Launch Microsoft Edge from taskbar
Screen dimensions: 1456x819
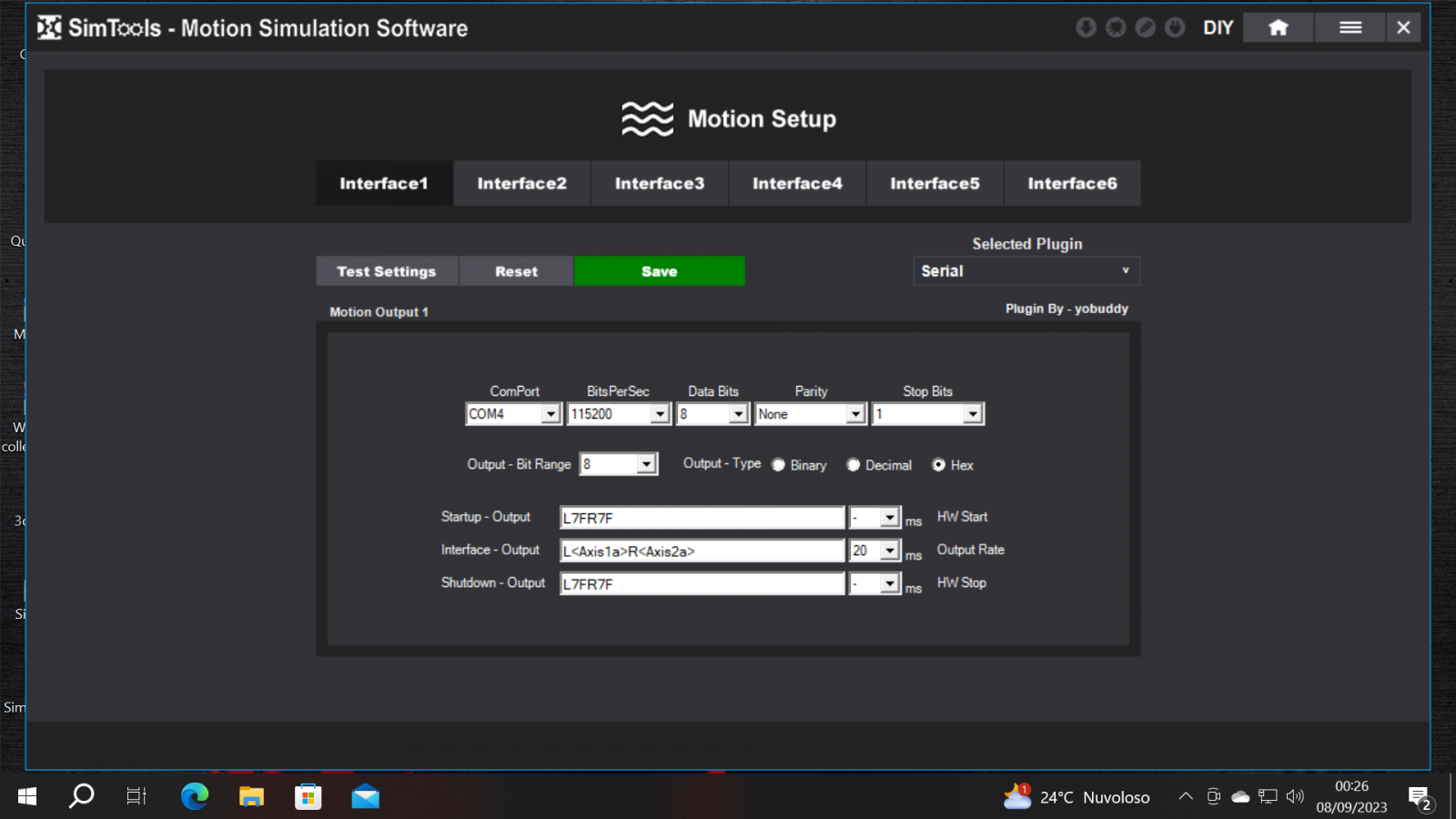pyautogui.click(x=195, y=797)
